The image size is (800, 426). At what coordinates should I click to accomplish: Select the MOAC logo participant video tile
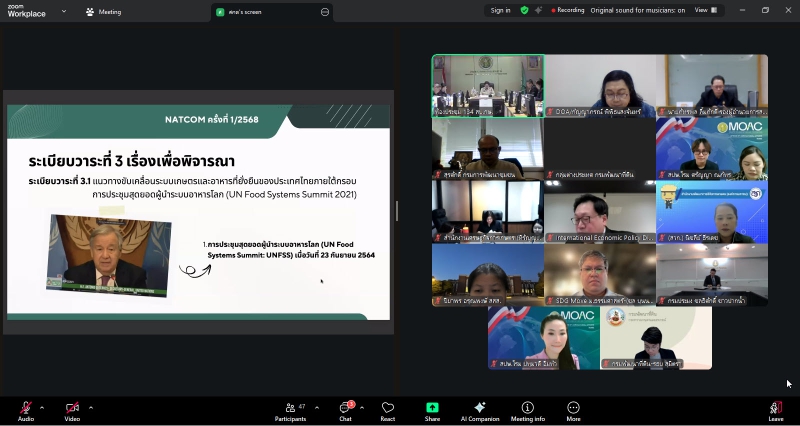point(711,149)
